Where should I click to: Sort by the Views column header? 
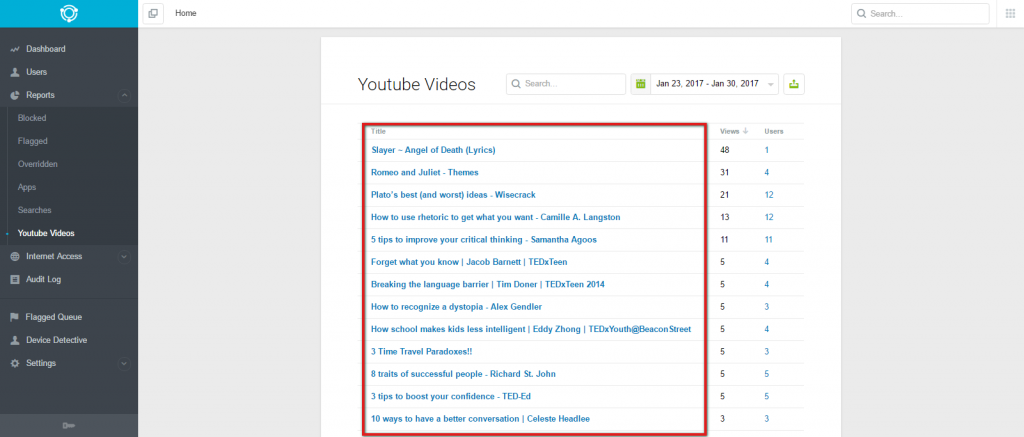pyautogui.click(x=729, y=131)
